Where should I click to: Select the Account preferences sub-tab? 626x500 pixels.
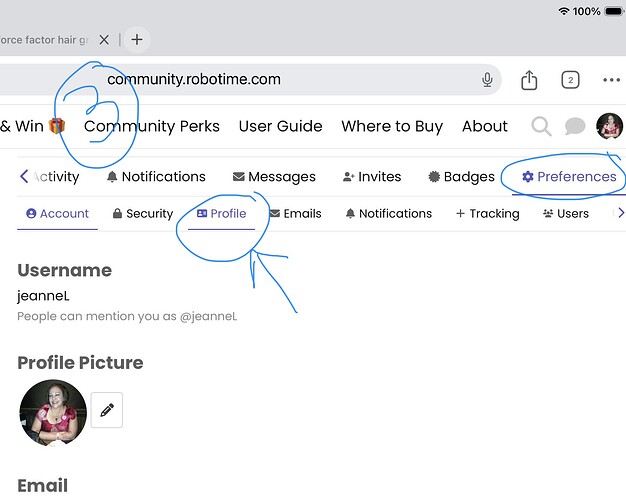pos(57,214)
